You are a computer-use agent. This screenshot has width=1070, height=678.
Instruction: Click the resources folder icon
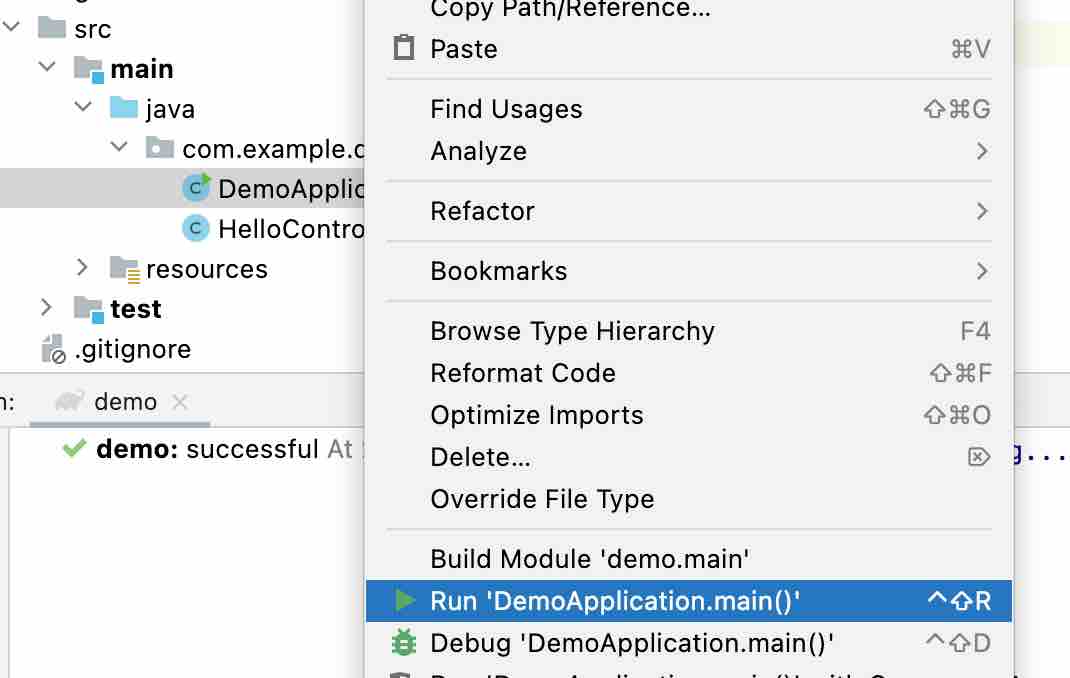(125, 269)
